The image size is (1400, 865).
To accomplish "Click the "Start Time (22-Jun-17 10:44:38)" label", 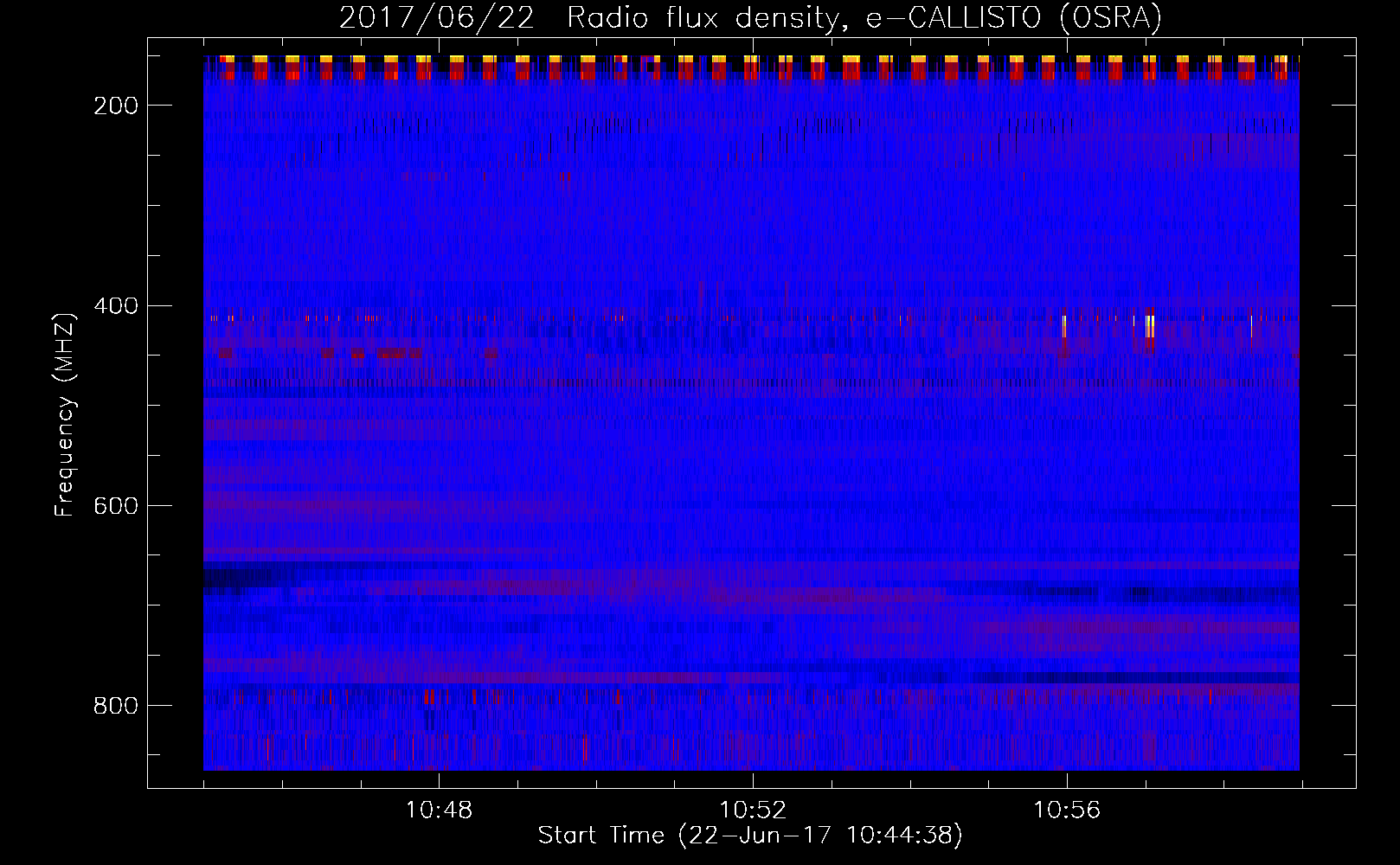I will tap(750, 836).
